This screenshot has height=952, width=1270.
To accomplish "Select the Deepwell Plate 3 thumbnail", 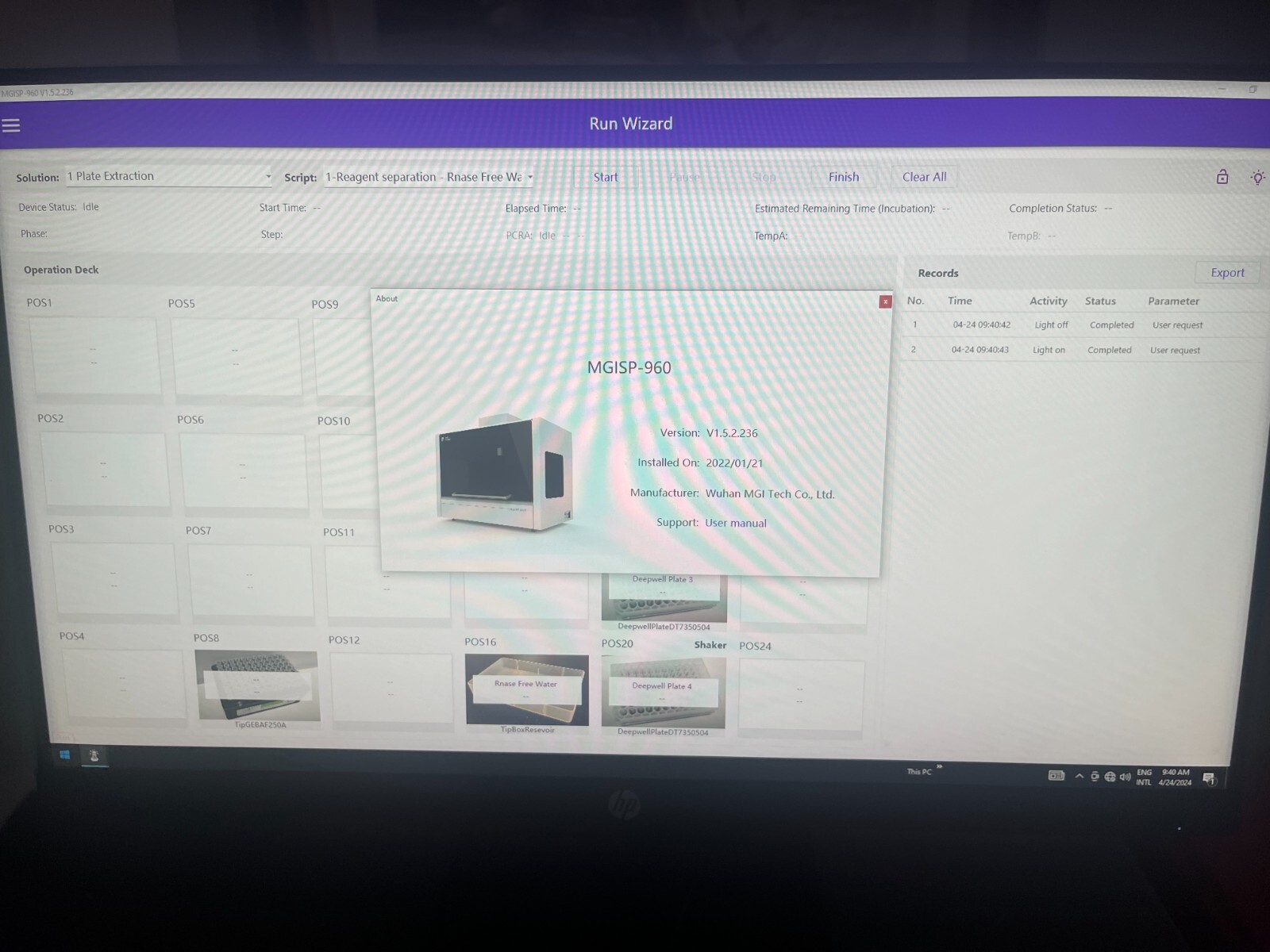I will 664,599.
